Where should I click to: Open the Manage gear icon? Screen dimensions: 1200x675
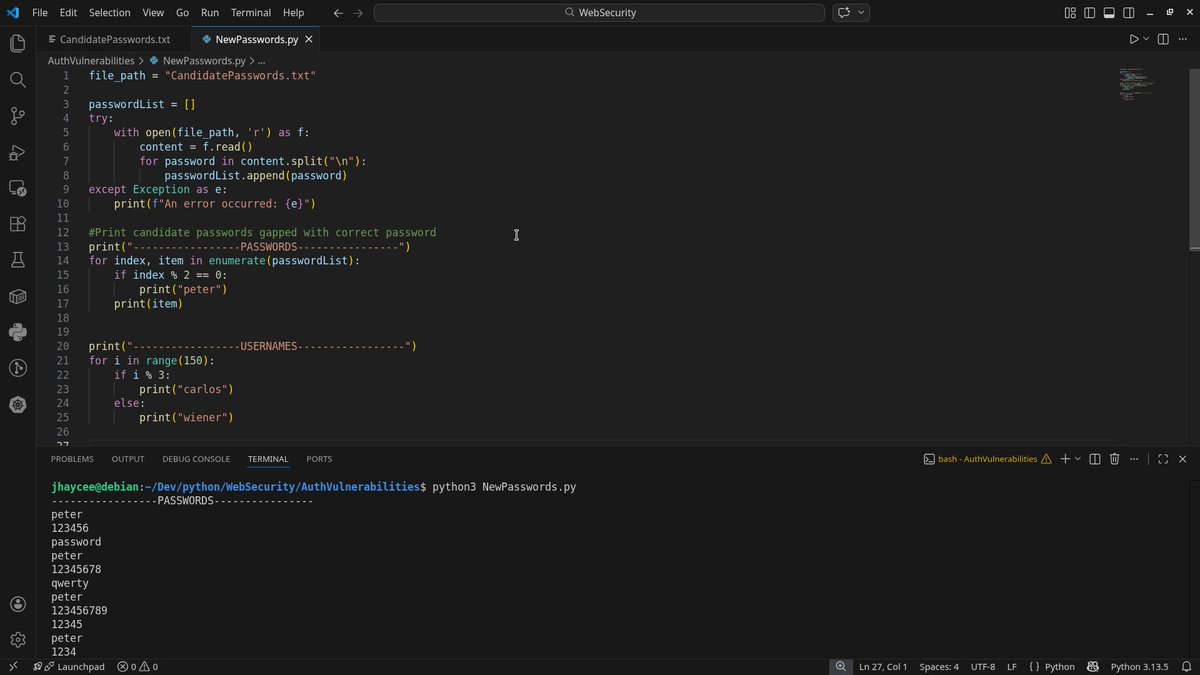tap(17, 640)
